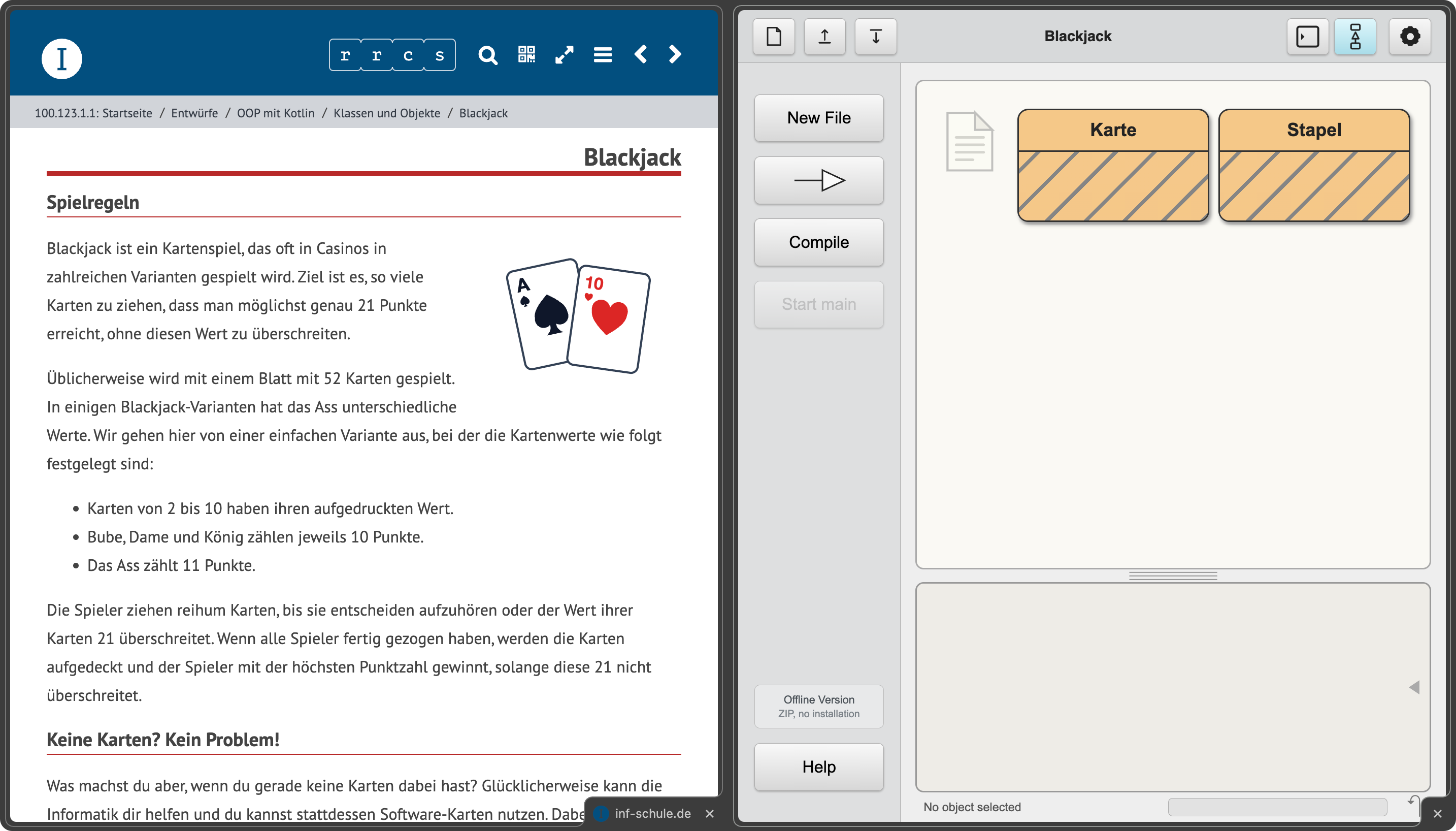Click the second 'r' key in header

tap(376, 55)
